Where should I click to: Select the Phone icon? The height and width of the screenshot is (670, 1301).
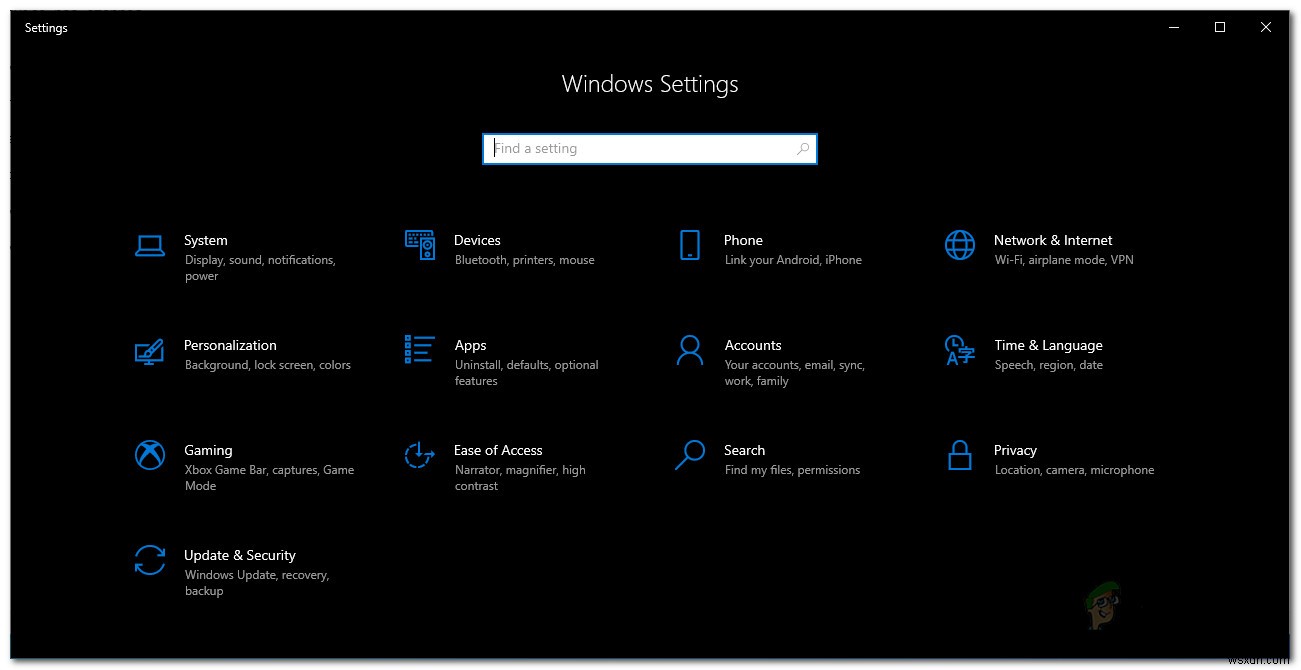(690, 245)
